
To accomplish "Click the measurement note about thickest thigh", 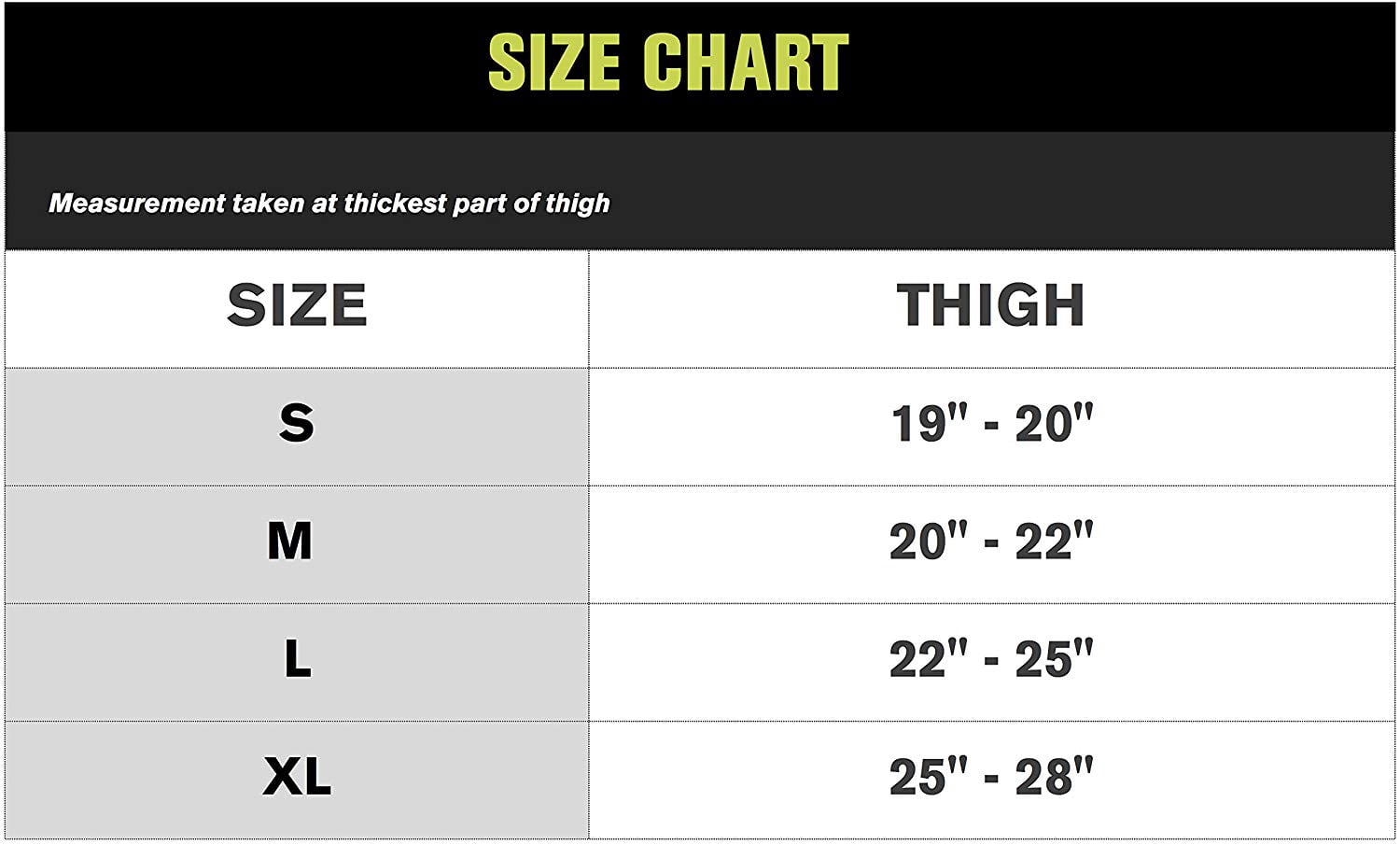I will pyautogui.click(x=329, y=204).
